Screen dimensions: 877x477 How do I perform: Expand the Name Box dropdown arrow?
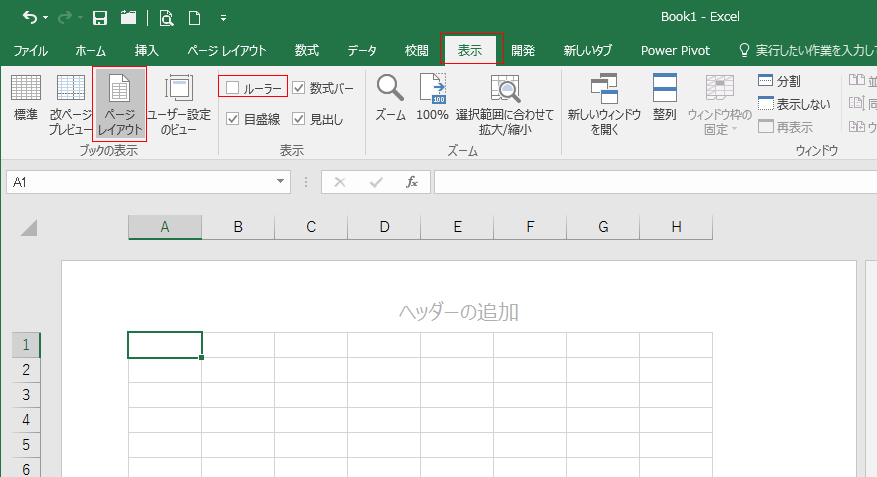[x=282, y=182]
